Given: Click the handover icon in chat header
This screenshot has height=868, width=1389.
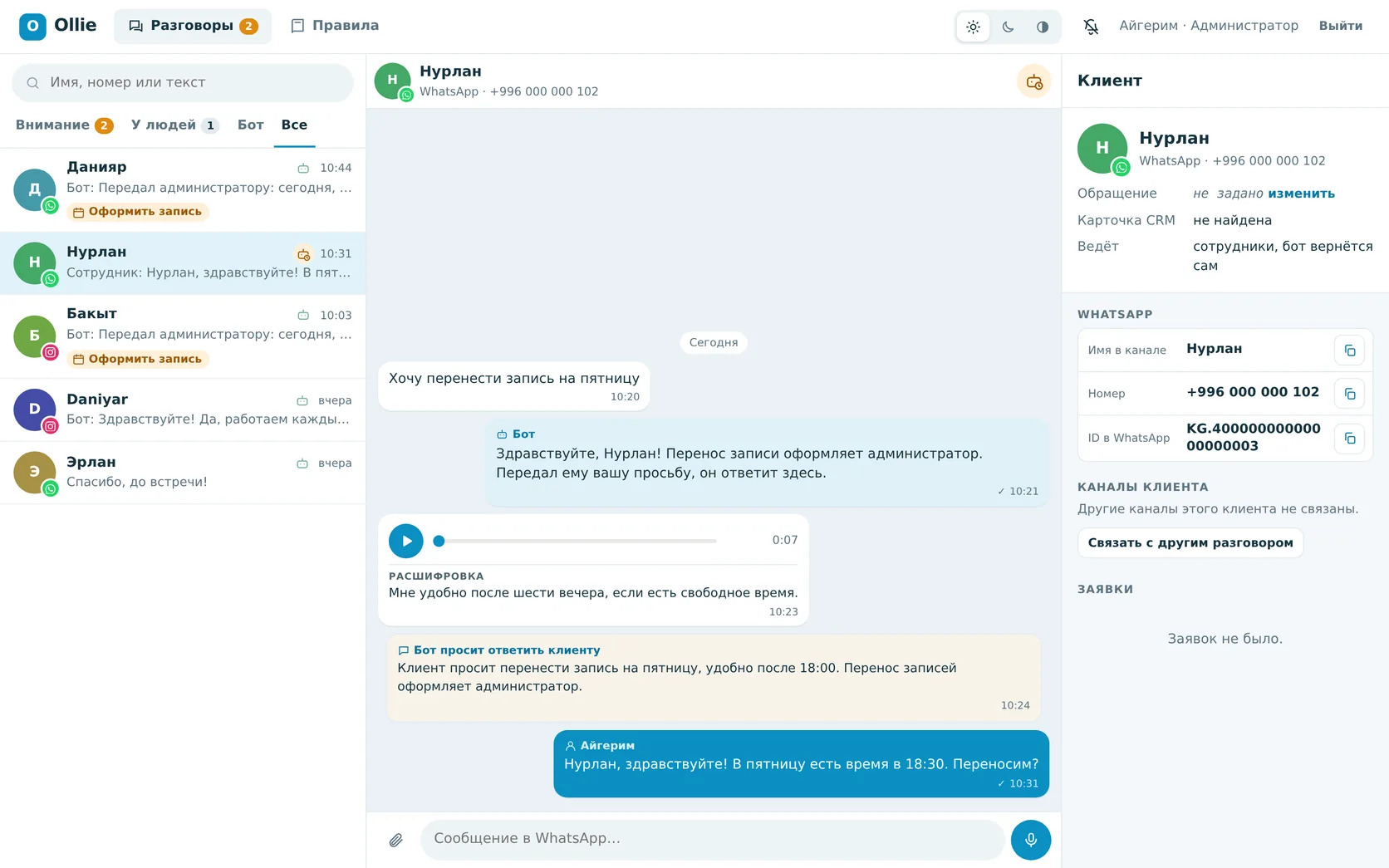Looking at the screenshot, I should [1034, 81].
